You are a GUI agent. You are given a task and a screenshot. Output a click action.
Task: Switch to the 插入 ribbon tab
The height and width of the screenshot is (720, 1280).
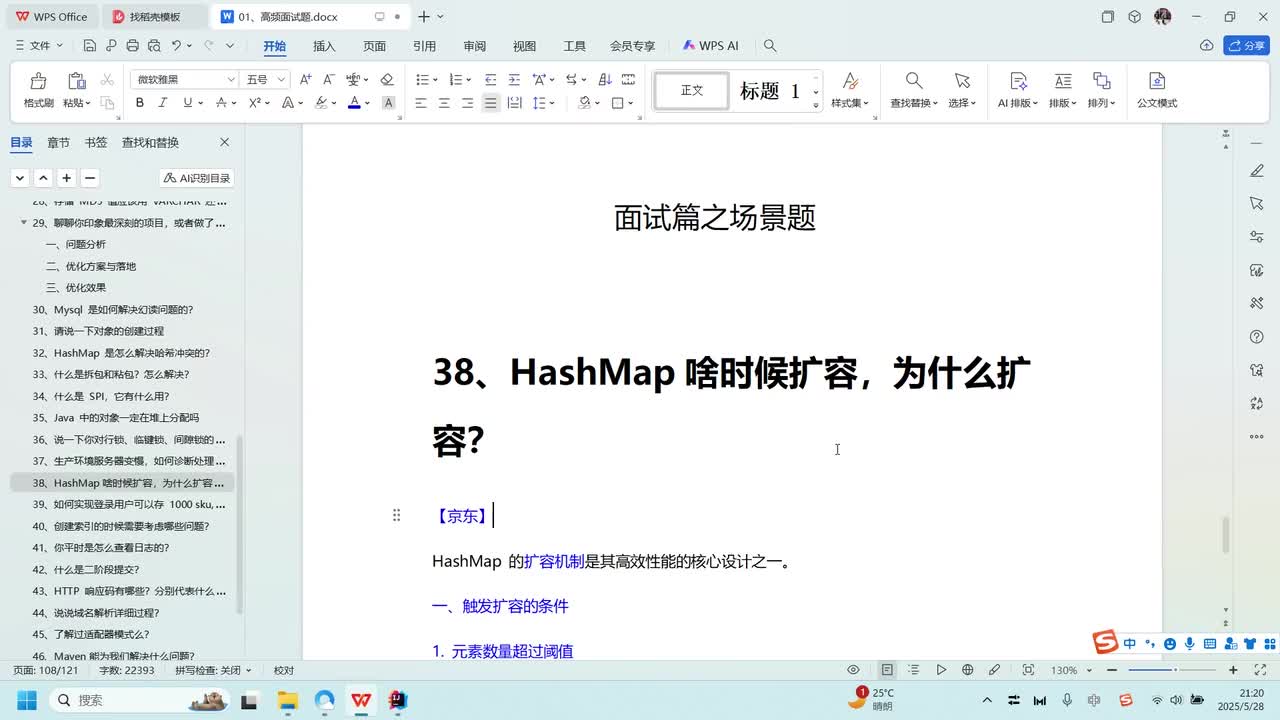point(324,46)
